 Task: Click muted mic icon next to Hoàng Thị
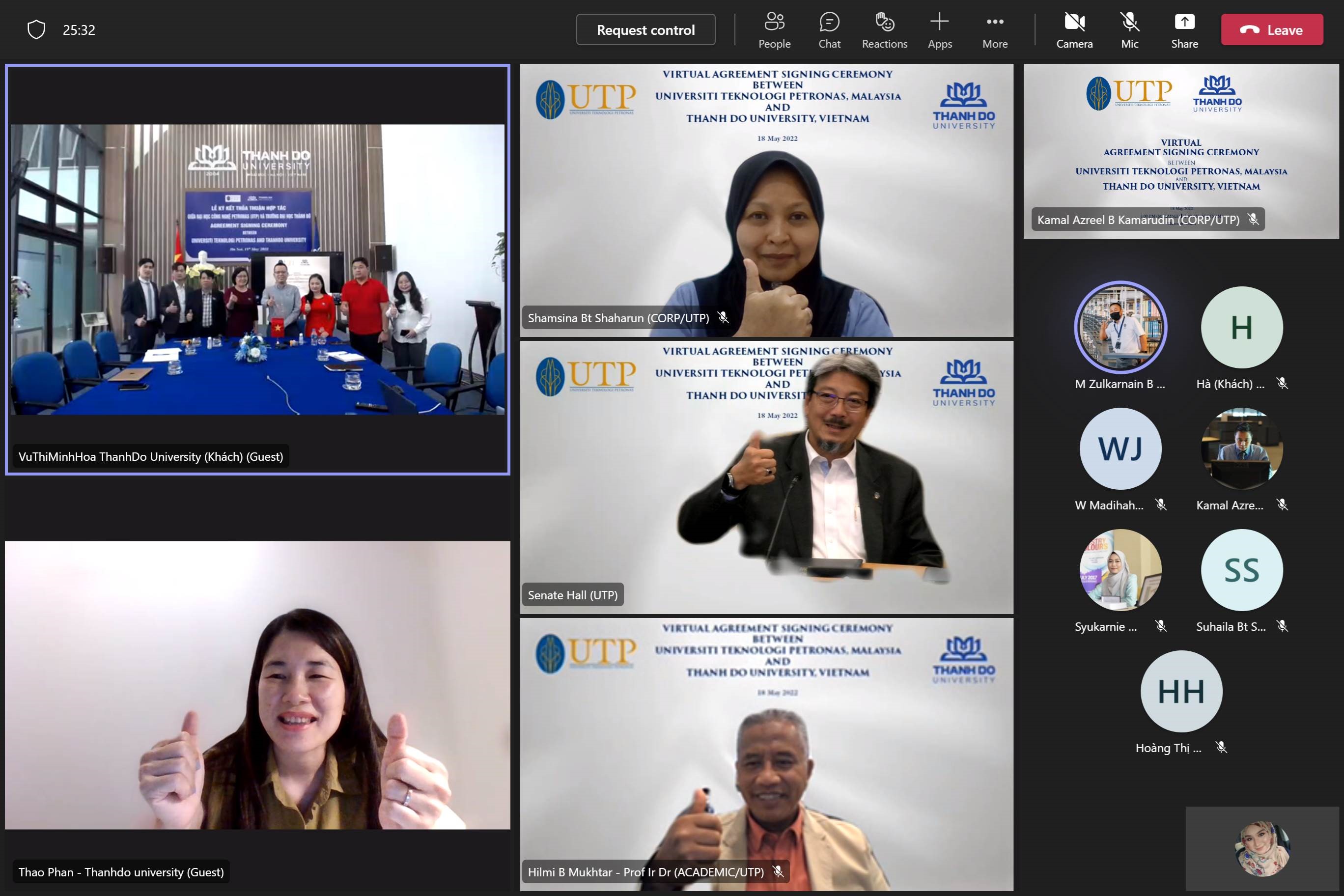point(1221,748)
